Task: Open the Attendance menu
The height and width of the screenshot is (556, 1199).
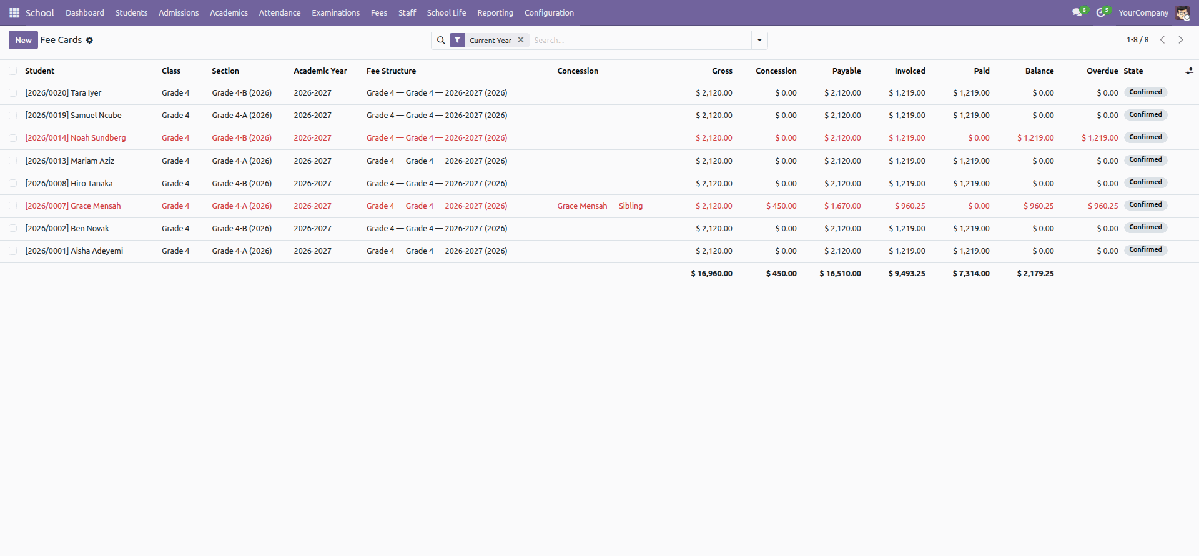Action: [279, 13]
